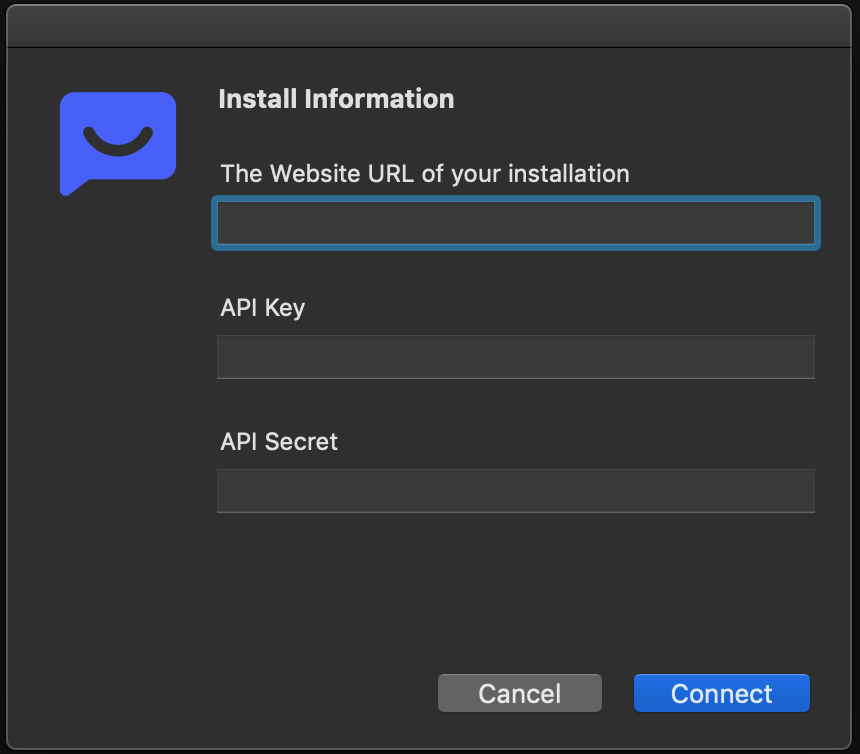Click the dialog's top title bar
This screenshot has width=860, height=754.
pos(430,26)
